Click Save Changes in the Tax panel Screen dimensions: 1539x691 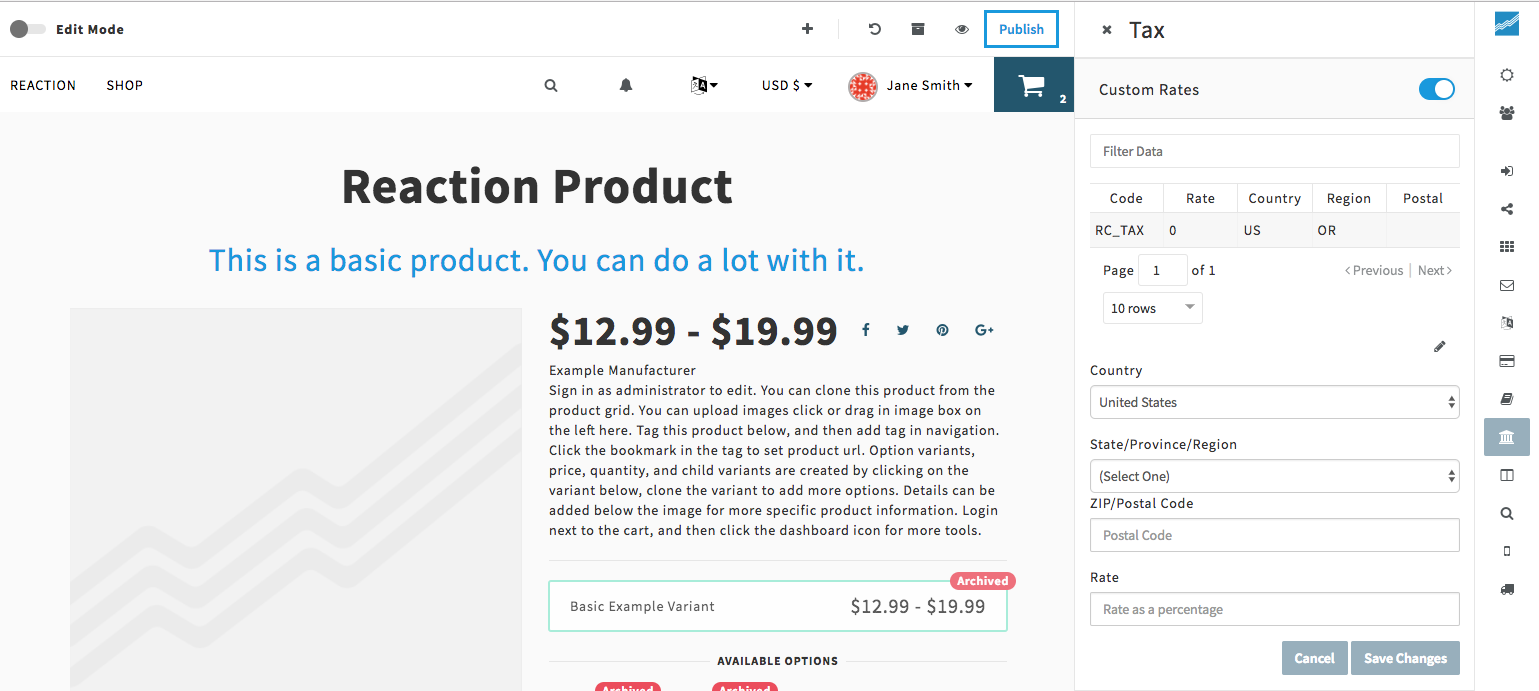[1405, 658]
